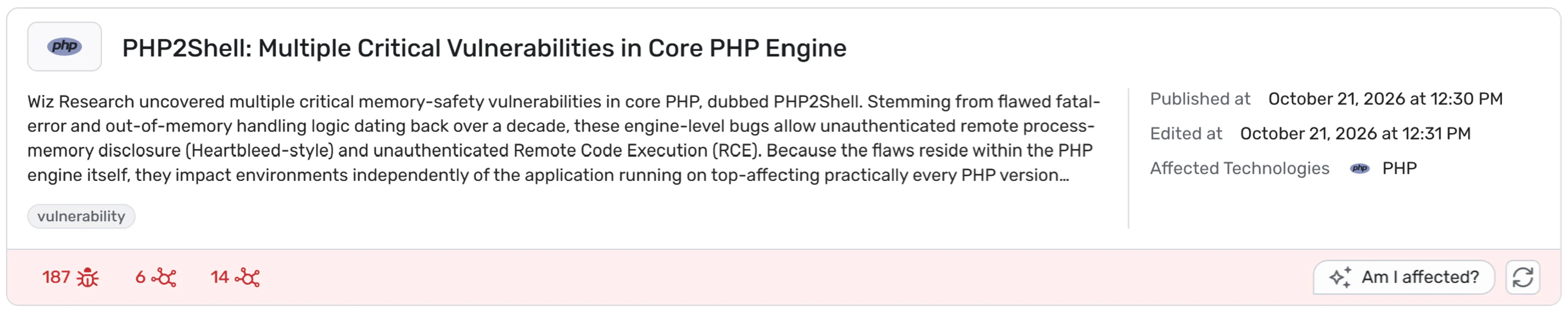Click the Wiz Research description paragraph
1568x313 pixels.
coord(564,138)
